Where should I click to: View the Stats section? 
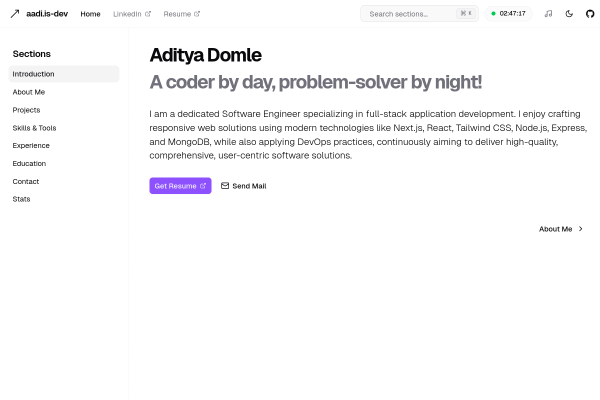click(64, 199)
